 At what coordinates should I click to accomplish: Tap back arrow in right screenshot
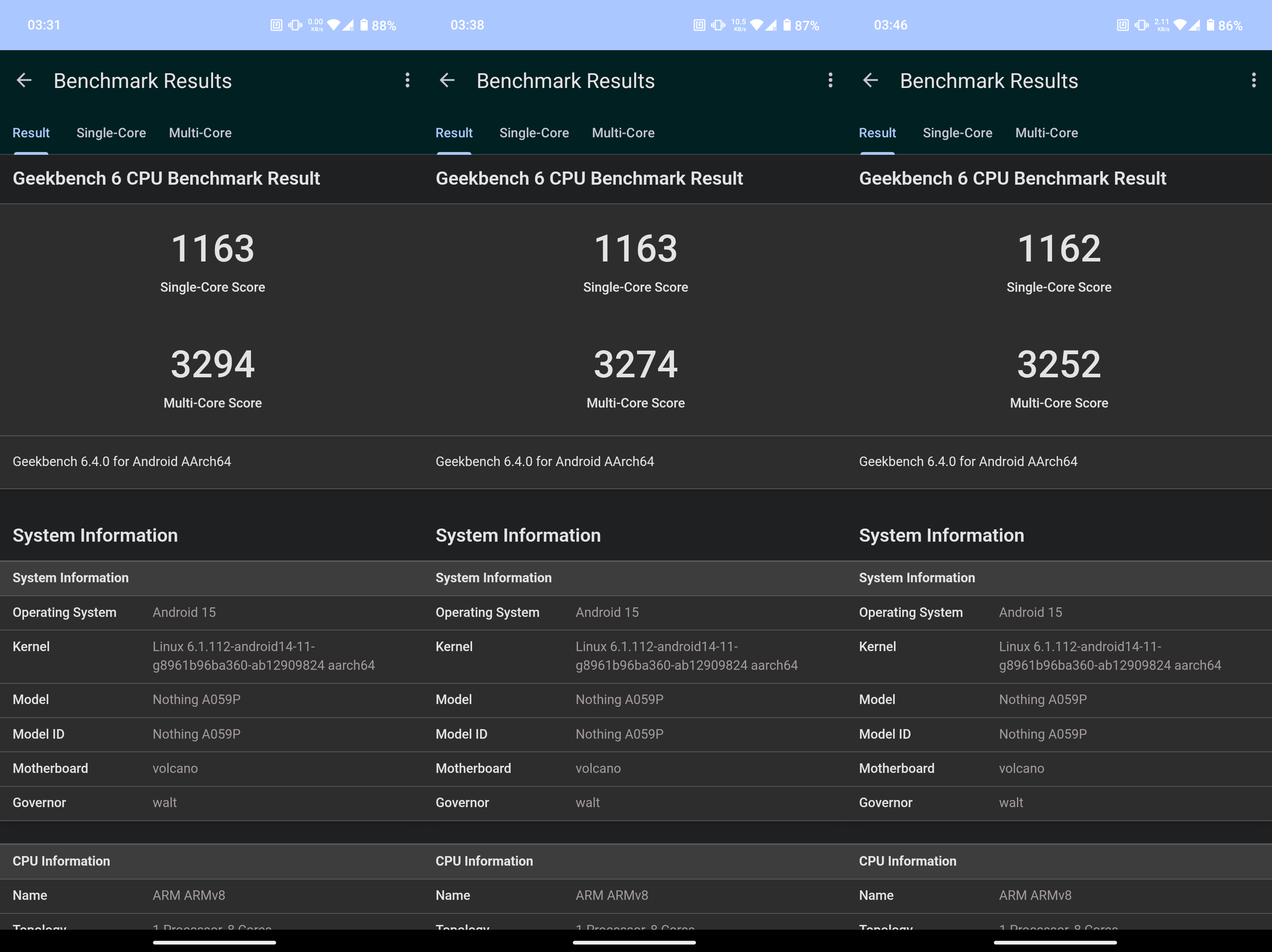point(871,80)
